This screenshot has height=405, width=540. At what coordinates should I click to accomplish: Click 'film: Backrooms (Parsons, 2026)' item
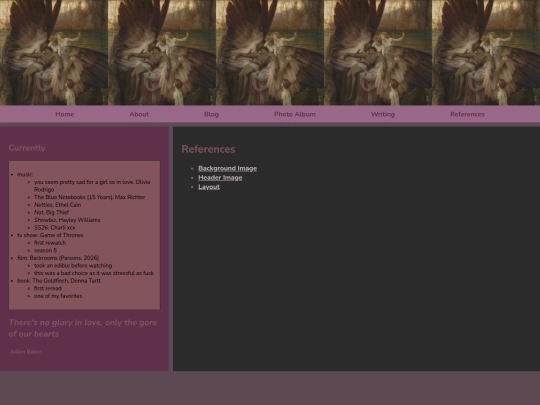58,258
